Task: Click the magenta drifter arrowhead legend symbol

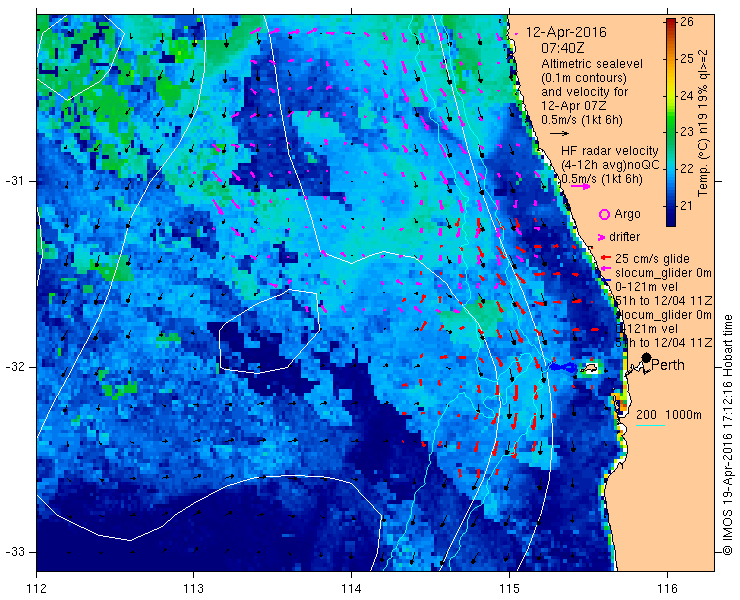Action: click(x=601, y=237)
